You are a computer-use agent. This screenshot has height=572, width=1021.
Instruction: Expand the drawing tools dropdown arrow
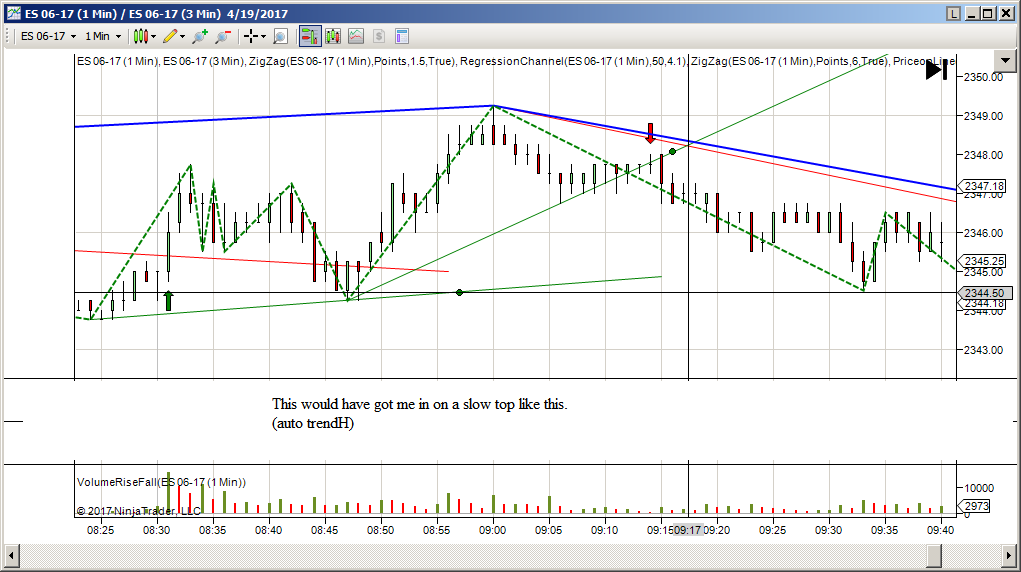click(x=182, y=36)
